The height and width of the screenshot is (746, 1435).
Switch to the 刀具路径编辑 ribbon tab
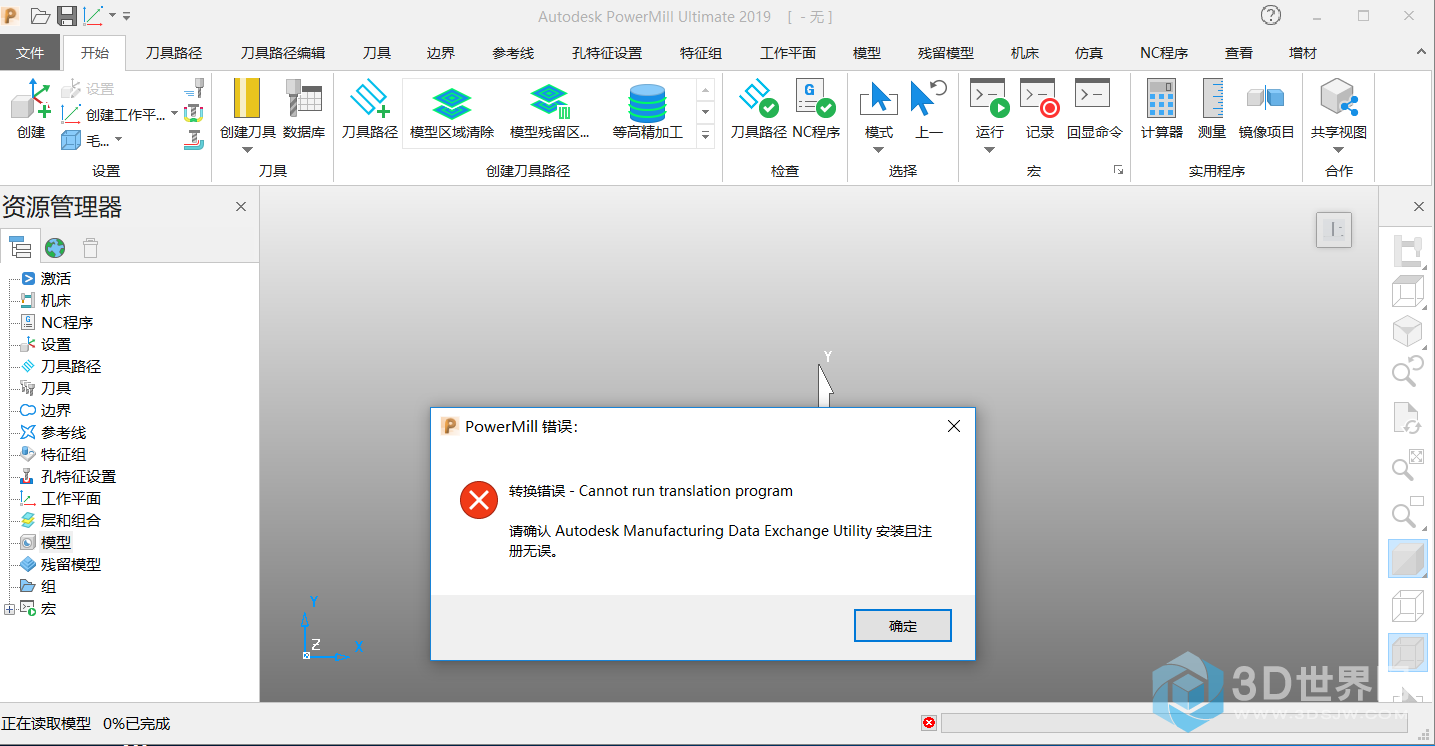coord(282,53)
